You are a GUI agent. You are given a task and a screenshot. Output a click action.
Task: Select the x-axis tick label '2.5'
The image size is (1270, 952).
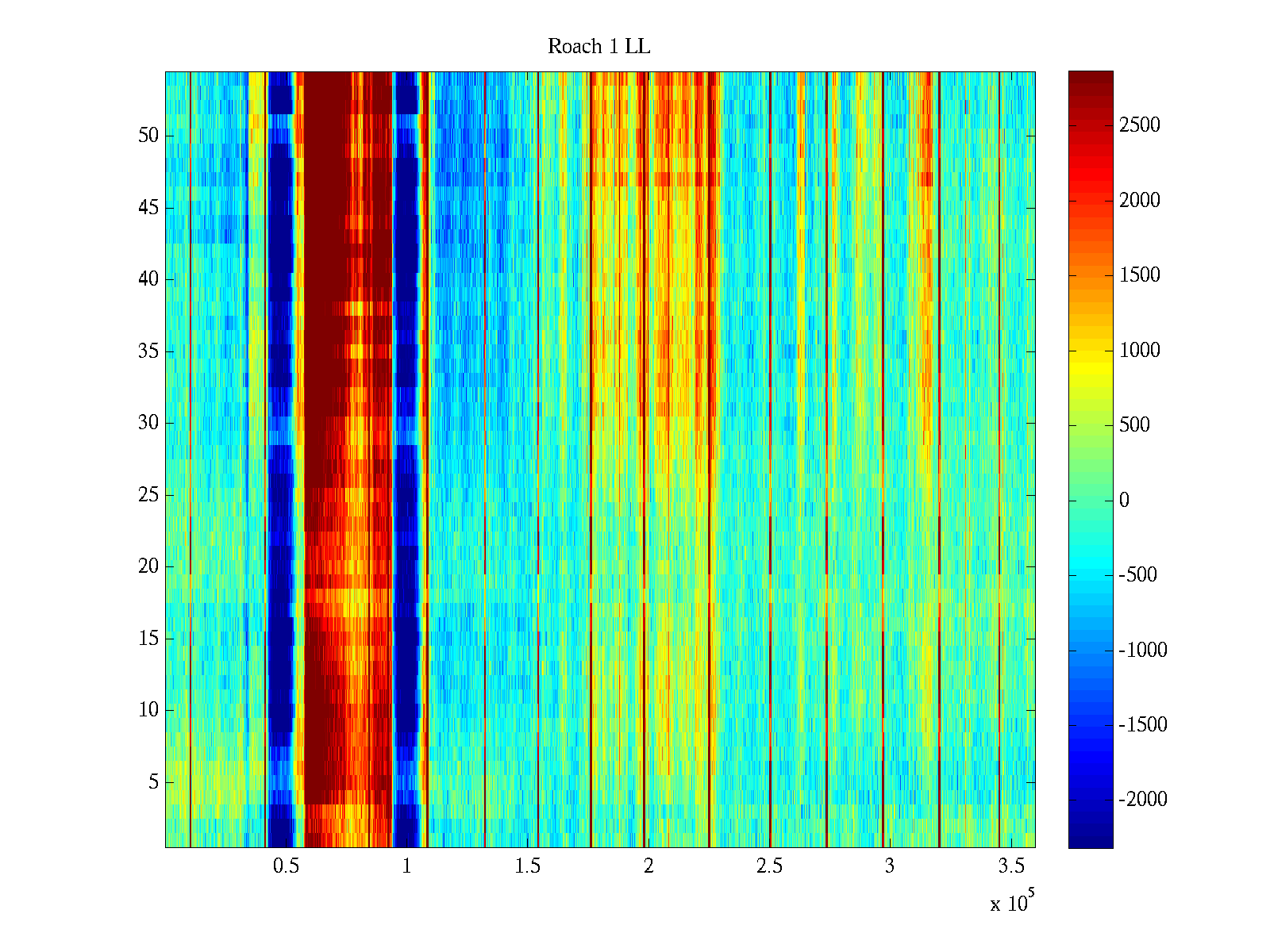768,866
